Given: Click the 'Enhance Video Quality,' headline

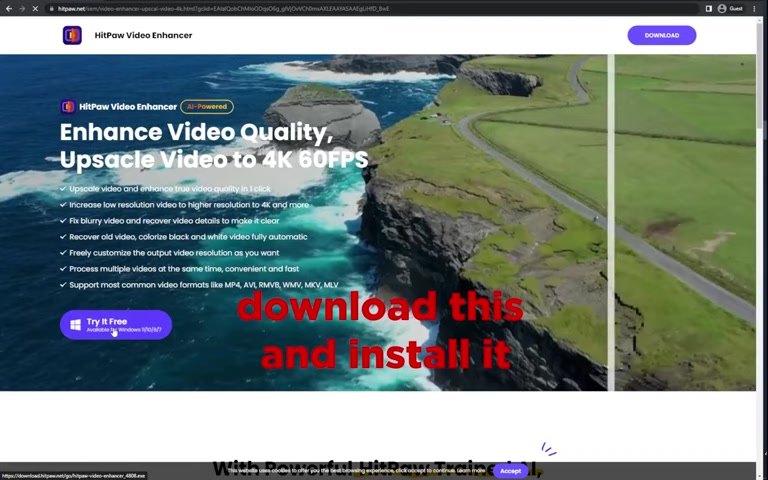Looking at the screenshot, I should pyautogui.click(x=196, y=132).
